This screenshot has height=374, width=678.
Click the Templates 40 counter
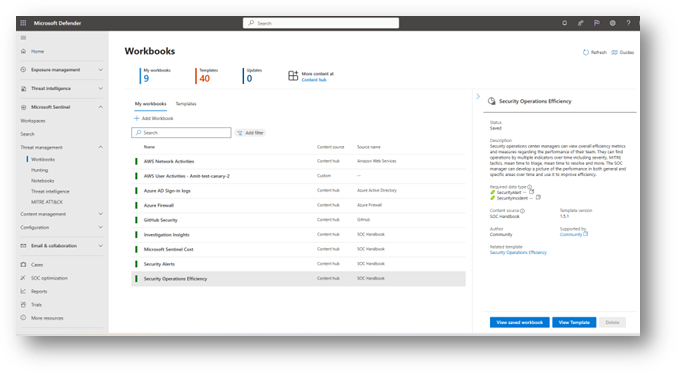[x=208, y=76]
